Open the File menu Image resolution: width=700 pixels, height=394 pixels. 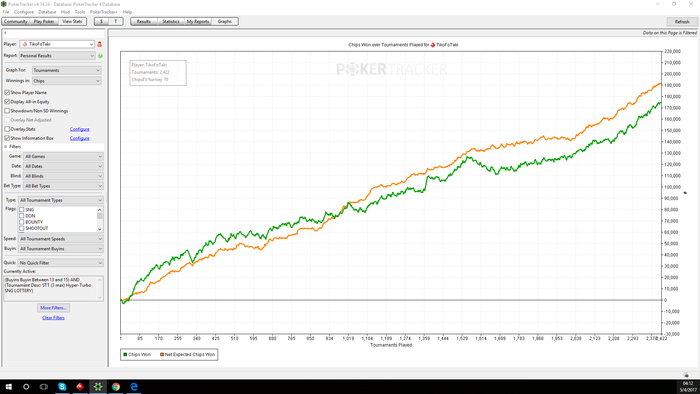pyautogui.click(x=6, y=12)
